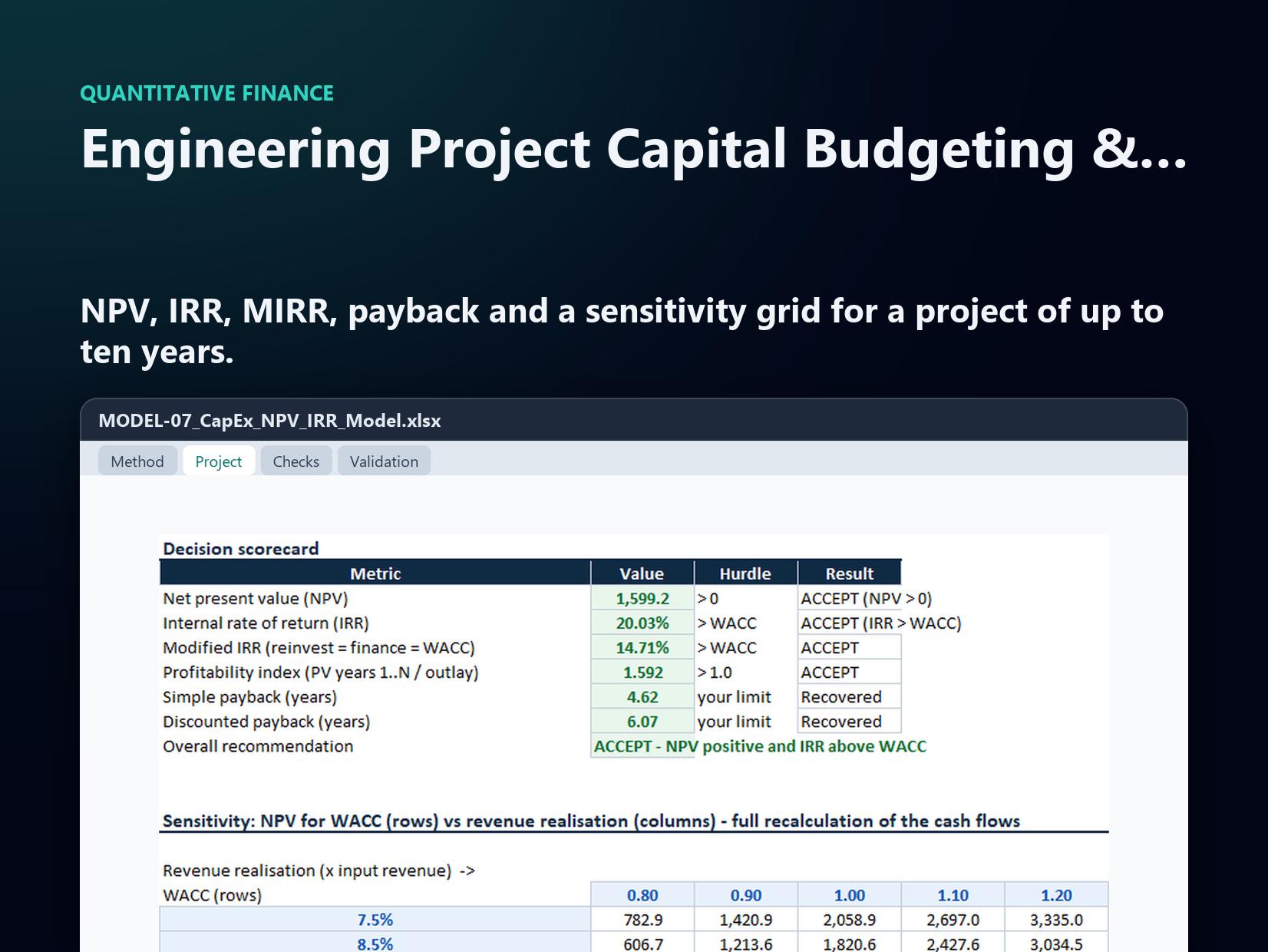This screenshot has height=952, width=1268.
Task: Click the 8.5% WACC row header
Action: (x=375, y=943)
